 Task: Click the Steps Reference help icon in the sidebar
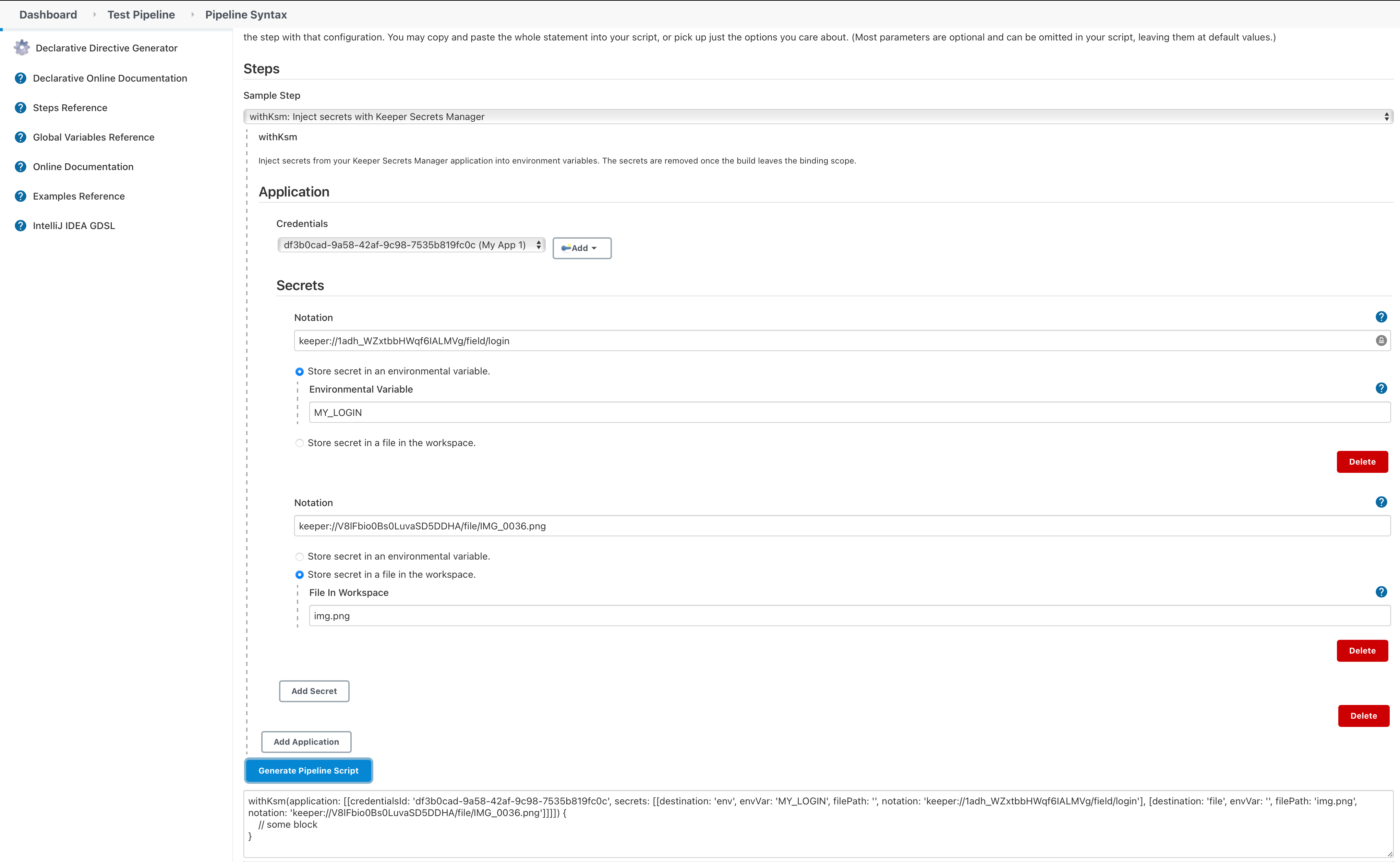(21, 108)
